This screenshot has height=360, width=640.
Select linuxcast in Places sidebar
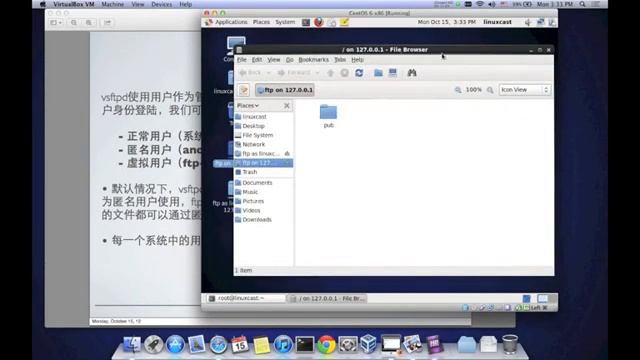pos(264,117)
